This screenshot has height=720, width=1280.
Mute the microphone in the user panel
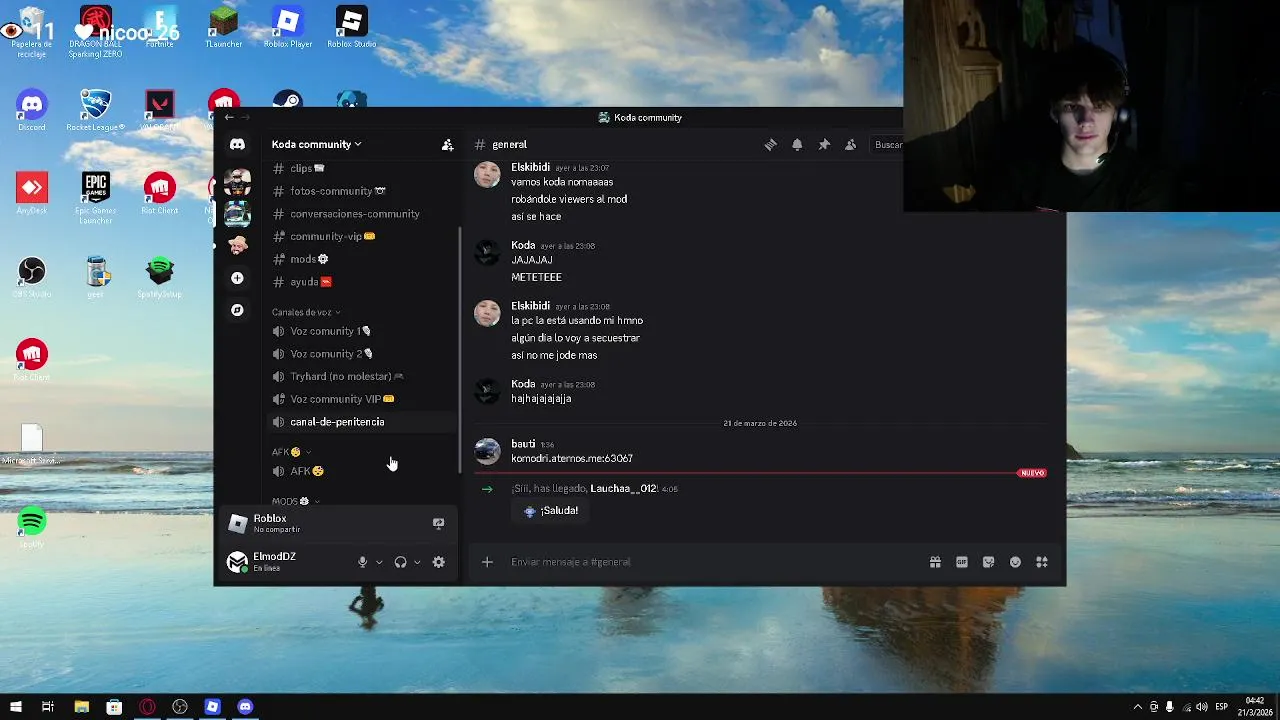[x=363, y=562]
